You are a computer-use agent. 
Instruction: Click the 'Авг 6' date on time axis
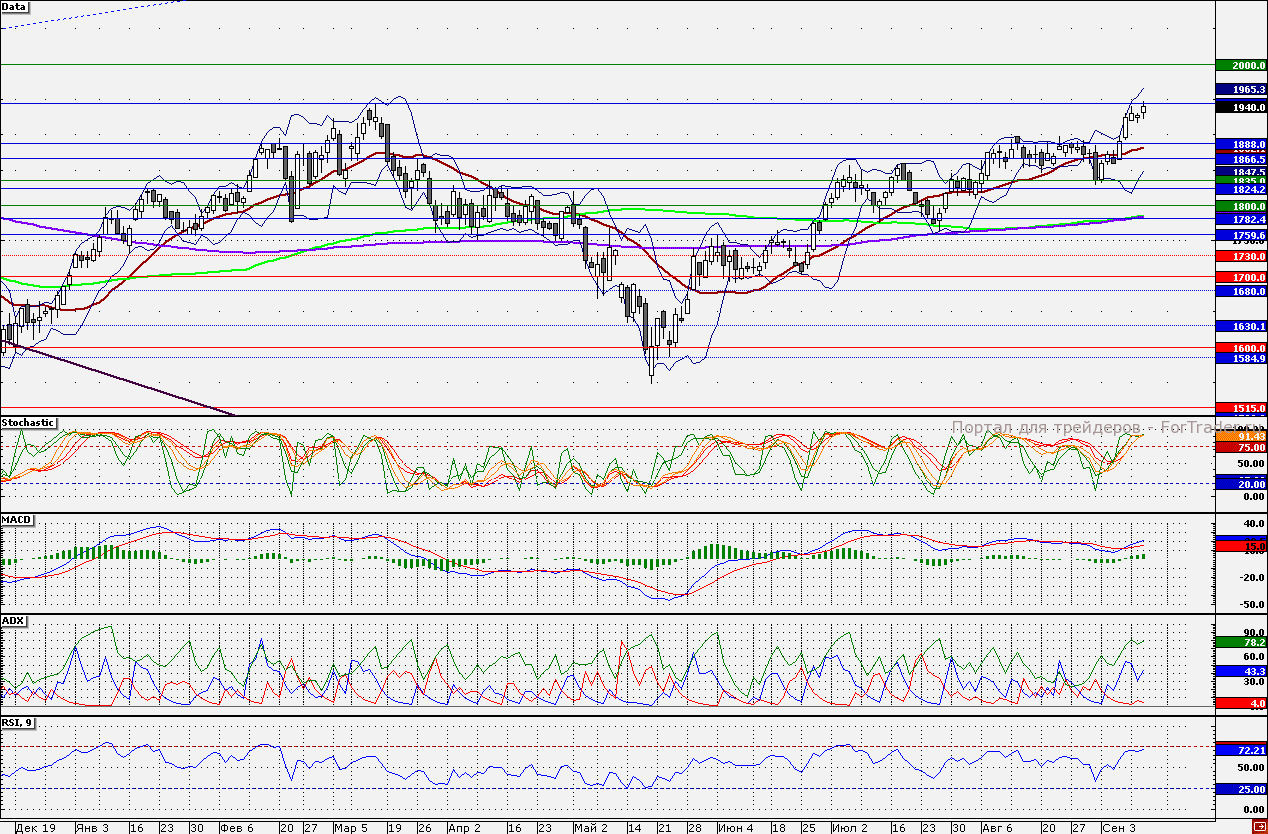pyautogui.click(x=997, y=828)
